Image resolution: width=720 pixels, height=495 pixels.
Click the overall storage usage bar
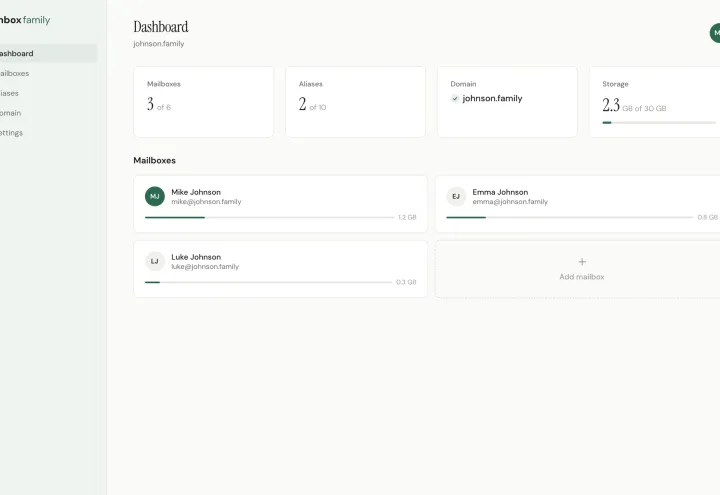pos(659,123)
